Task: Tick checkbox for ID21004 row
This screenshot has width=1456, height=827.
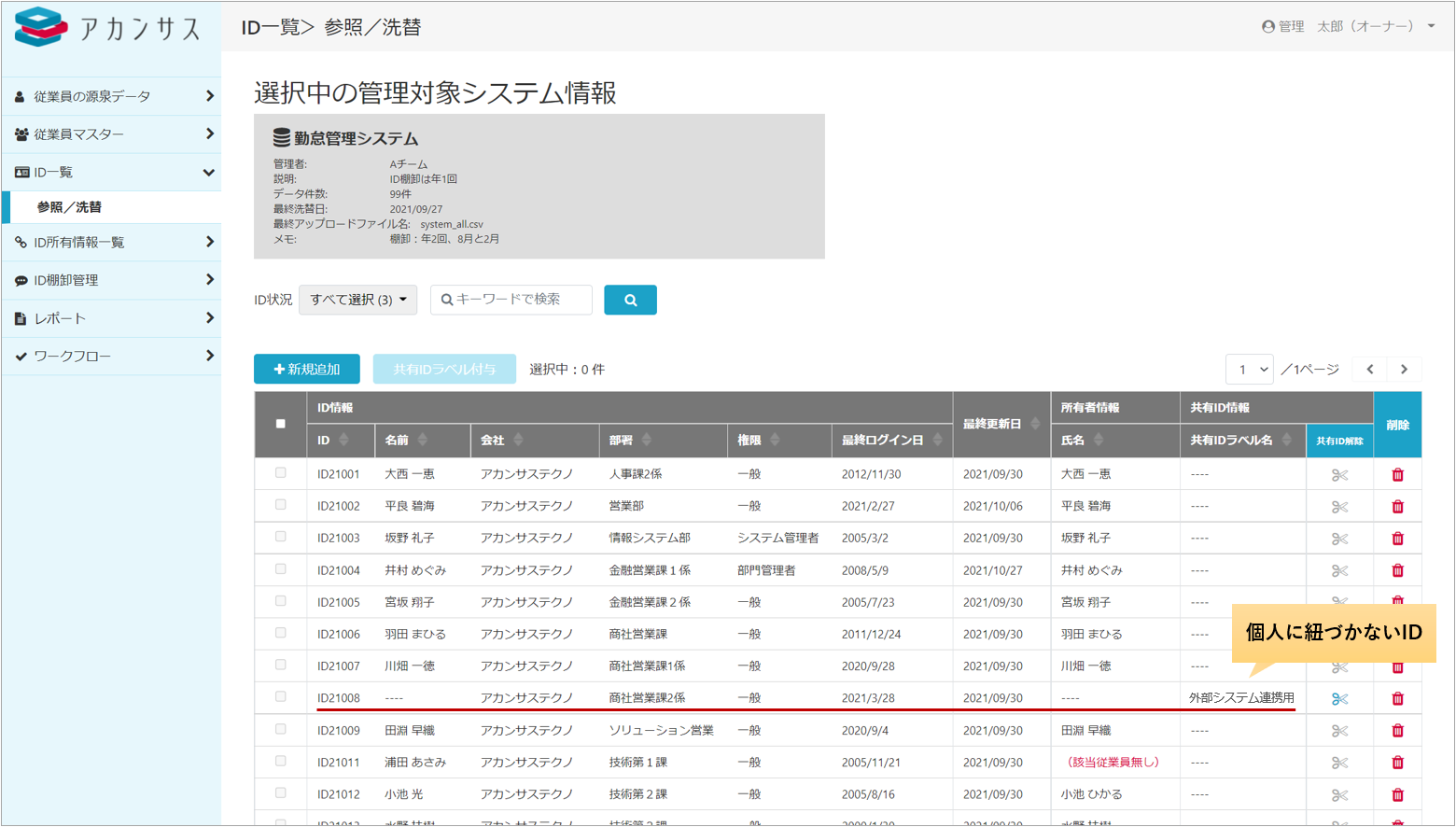Action: (281, 569)
